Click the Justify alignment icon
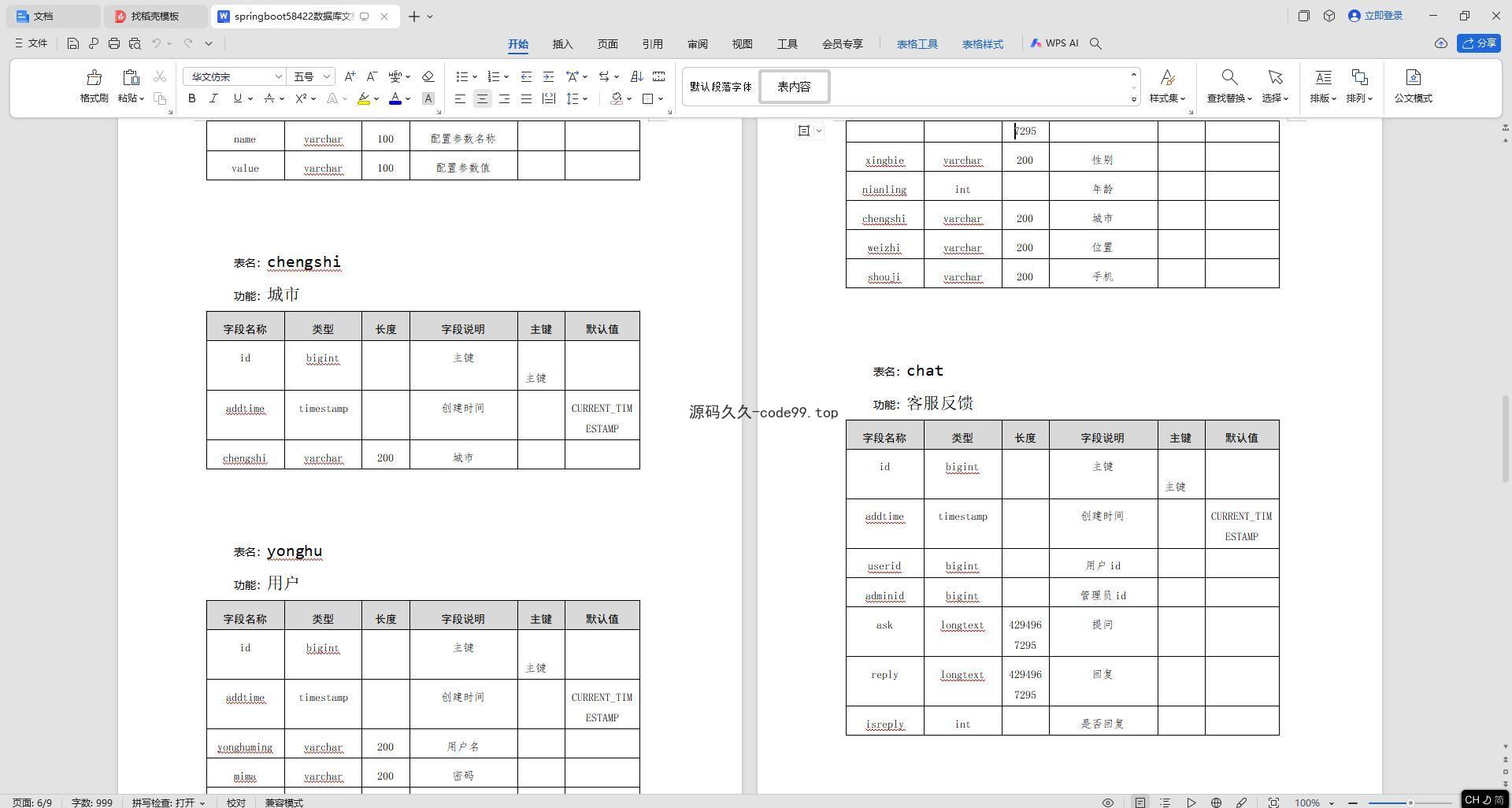 pos(526,98)
